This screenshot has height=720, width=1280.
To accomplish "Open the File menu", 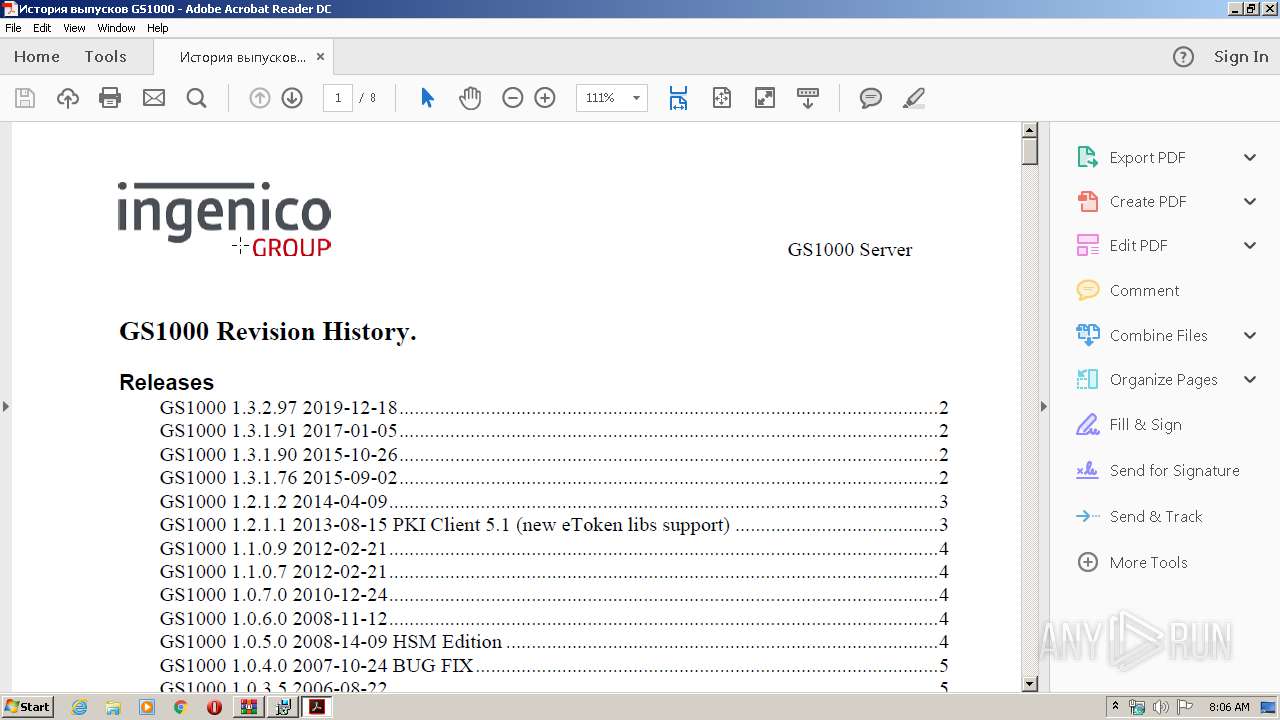I will click(13, 28).
